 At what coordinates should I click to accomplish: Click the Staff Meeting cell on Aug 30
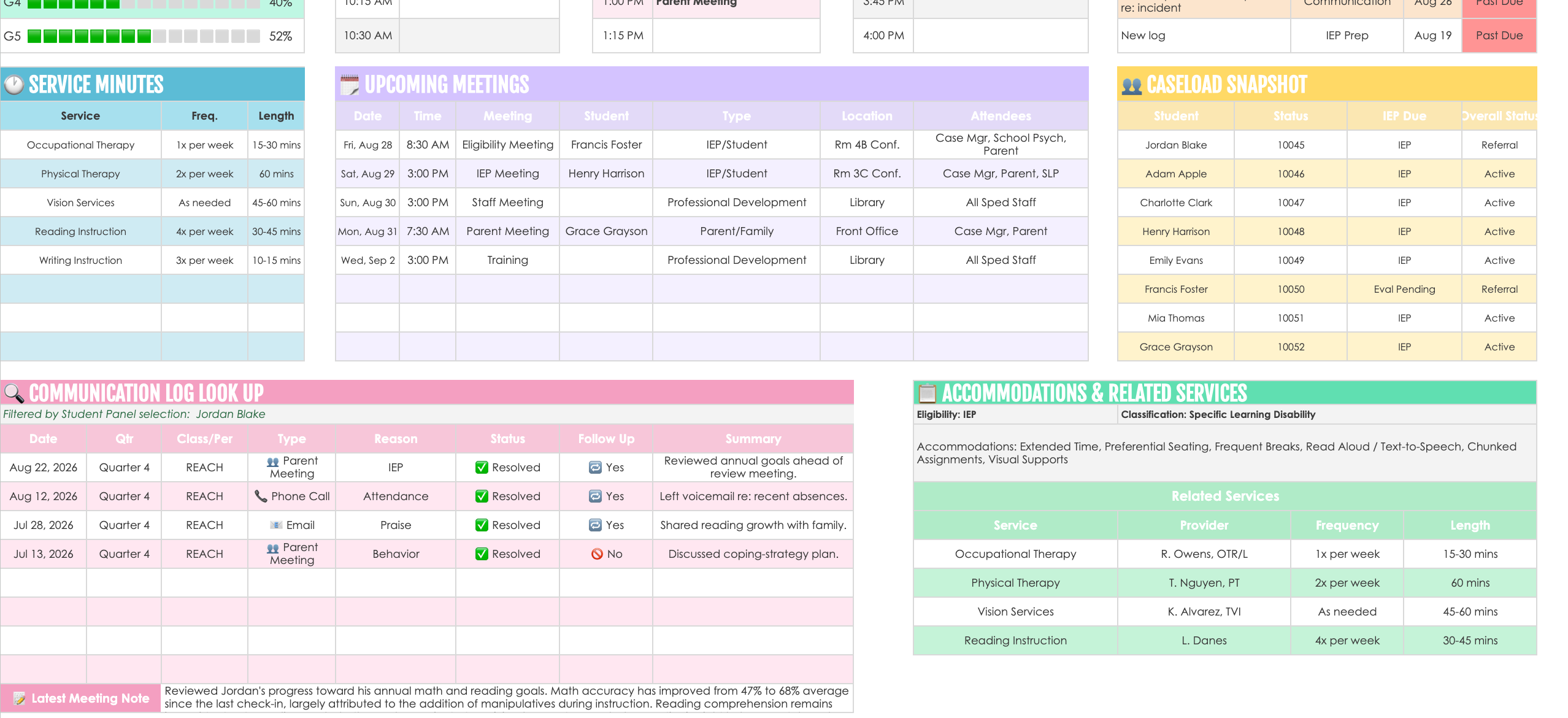click(507, 203)
